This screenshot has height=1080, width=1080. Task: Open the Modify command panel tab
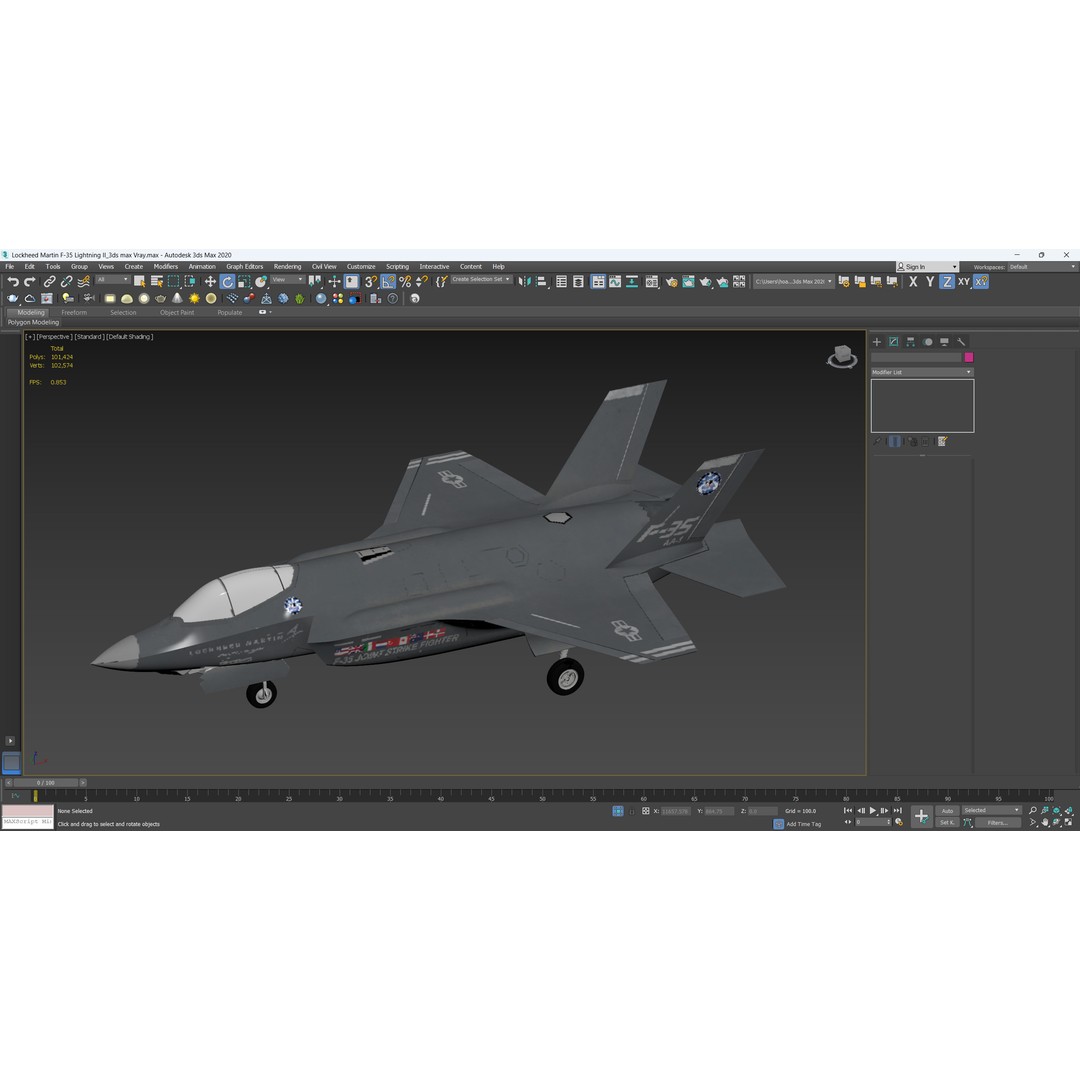(x=893, y=342)
